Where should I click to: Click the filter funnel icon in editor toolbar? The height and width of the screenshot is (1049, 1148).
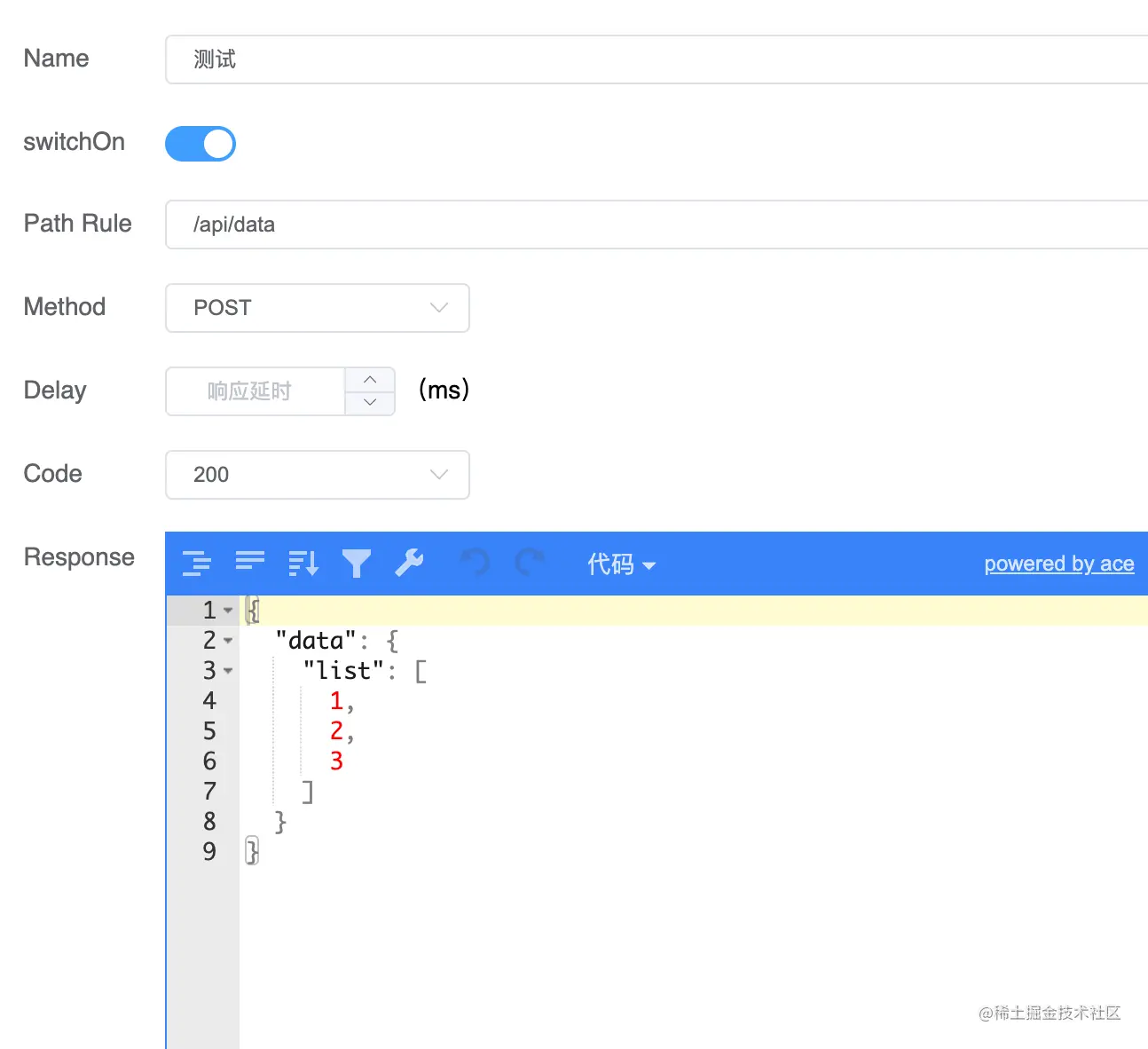tap(357, 564)
